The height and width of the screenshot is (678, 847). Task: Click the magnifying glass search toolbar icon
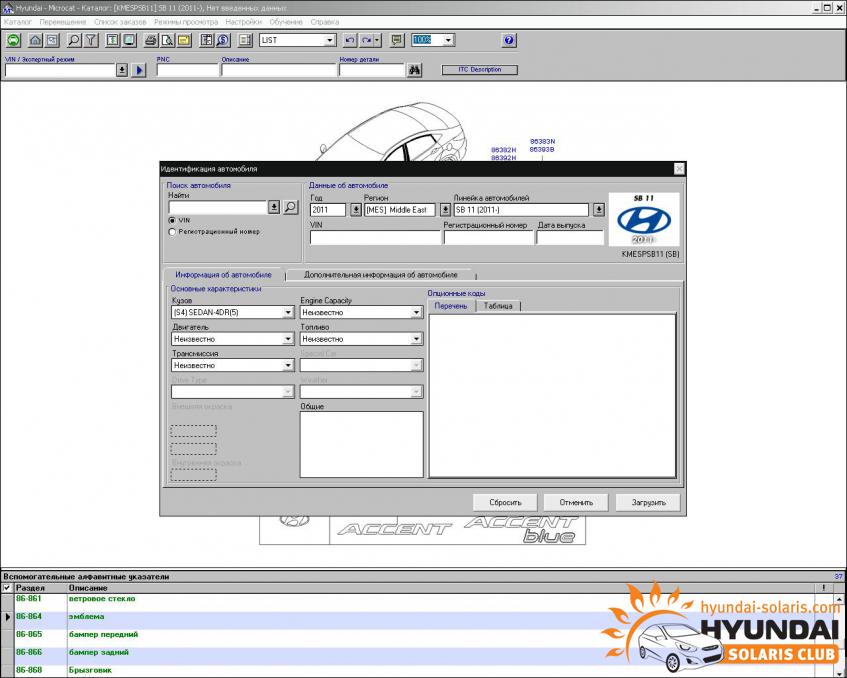[74, 40]
